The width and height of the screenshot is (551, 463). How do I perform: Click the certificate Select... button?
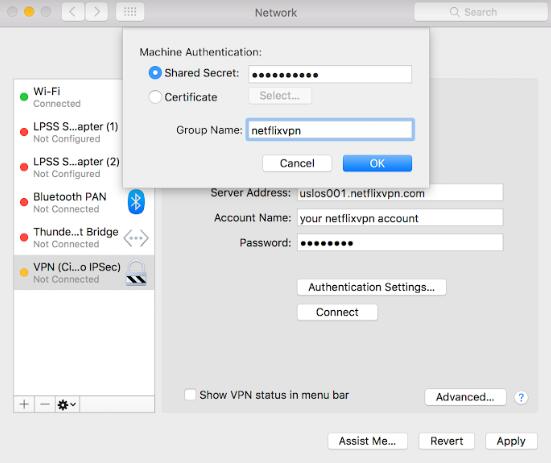point(280,96)
